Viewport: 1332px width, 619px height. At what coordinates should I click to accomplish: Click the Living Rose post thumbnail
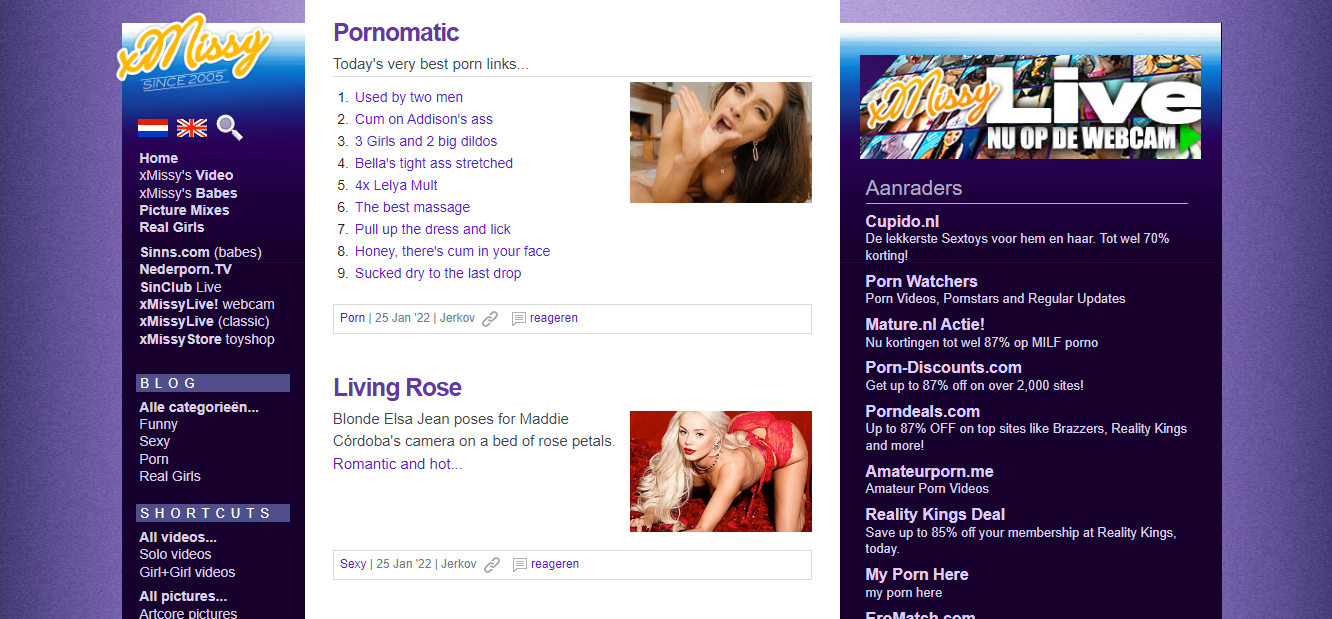tap(720, 471)
